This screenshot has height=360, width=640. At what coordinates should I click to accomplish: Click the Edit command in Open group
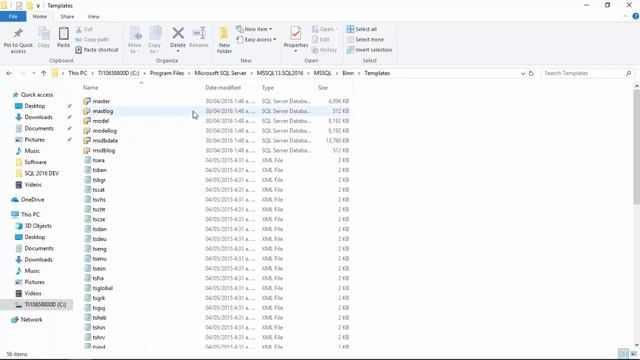tap(321, 40)
